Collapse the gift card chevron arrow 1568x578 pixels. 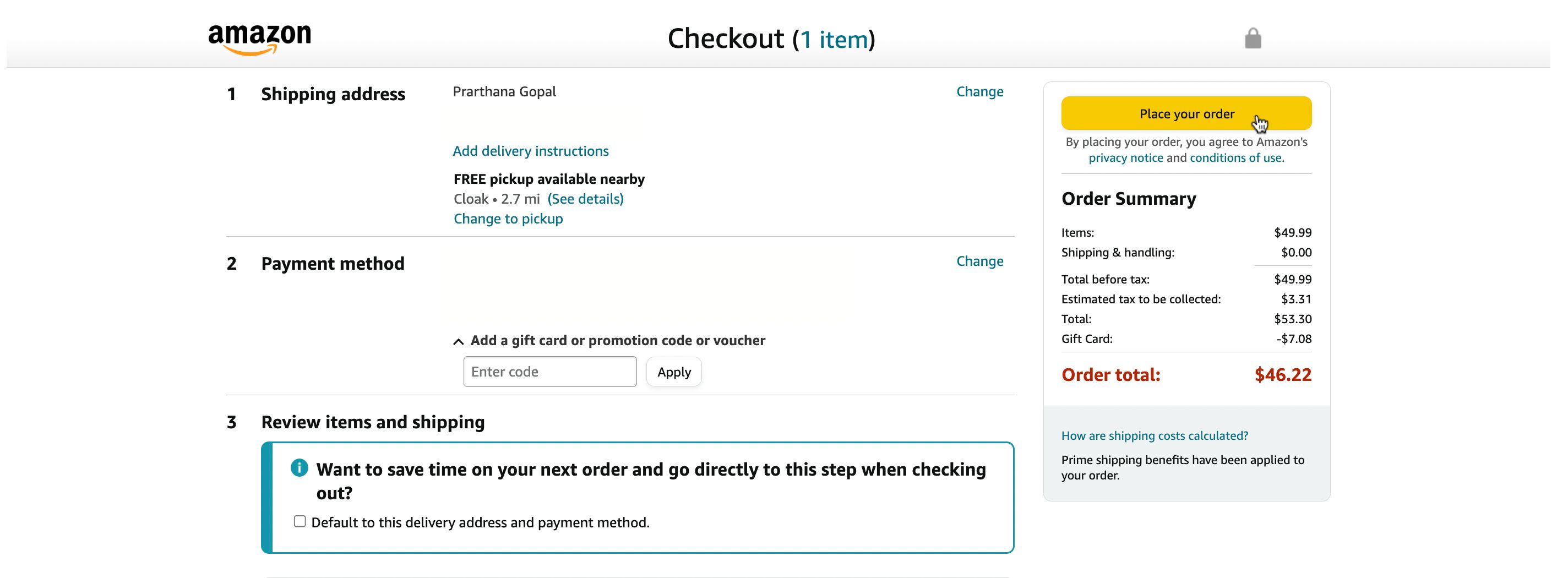(x=459, y=341)
